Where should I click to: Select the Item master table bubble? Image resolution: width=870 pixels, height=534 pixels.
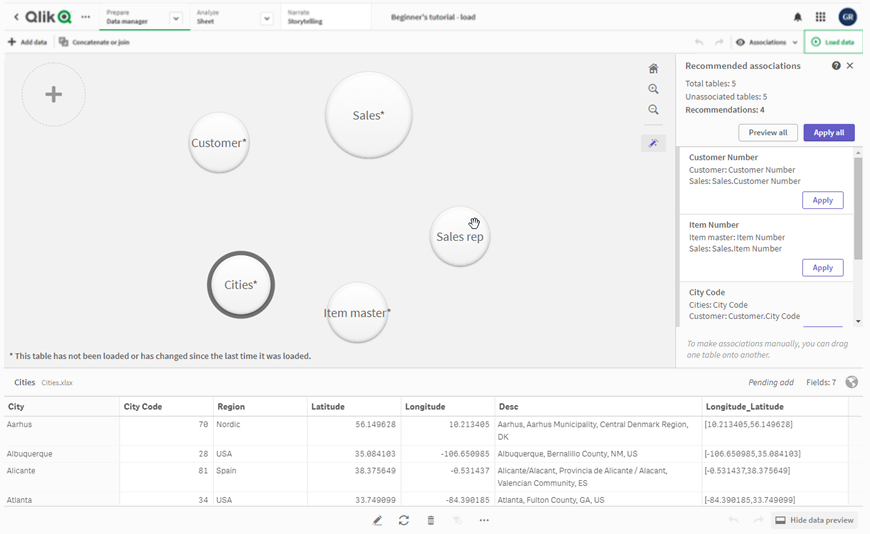(357, 313)
